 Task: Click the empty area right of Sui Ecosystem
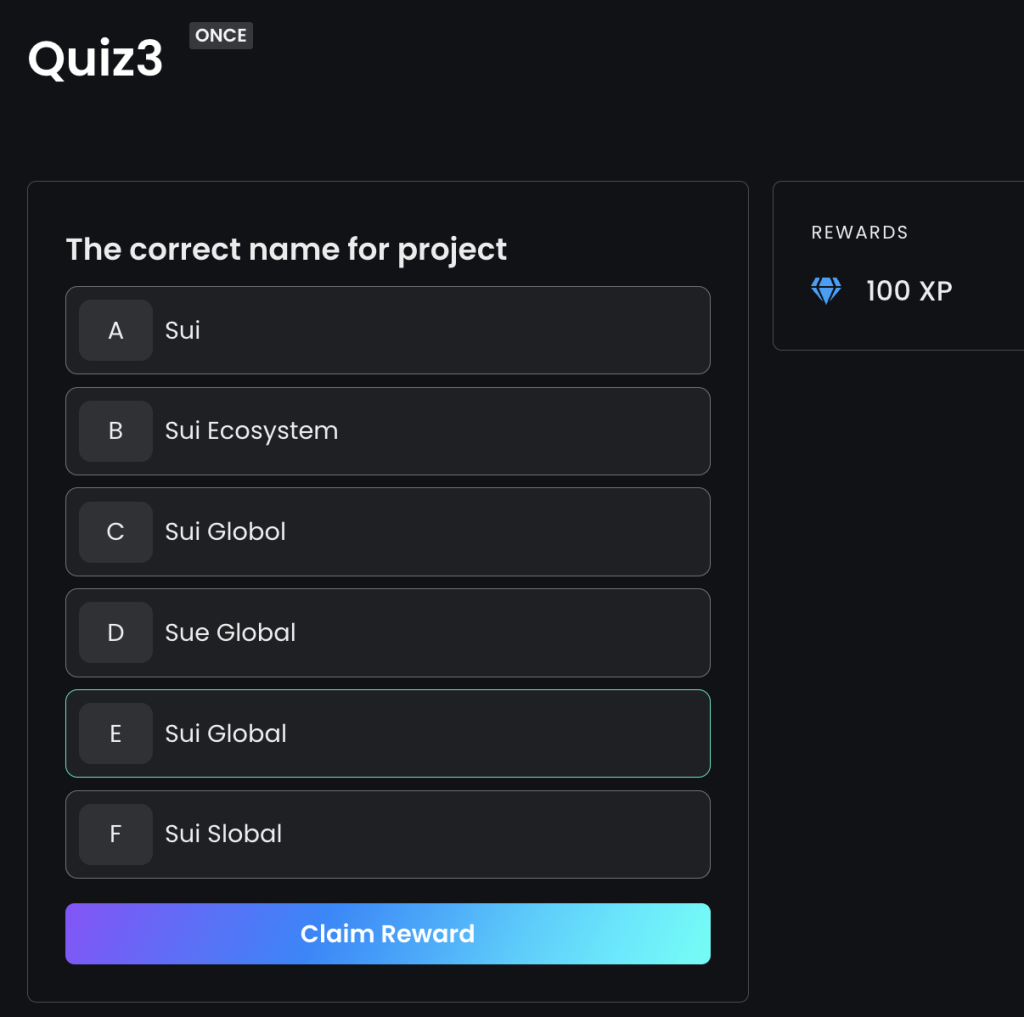[x=522, y=431]
